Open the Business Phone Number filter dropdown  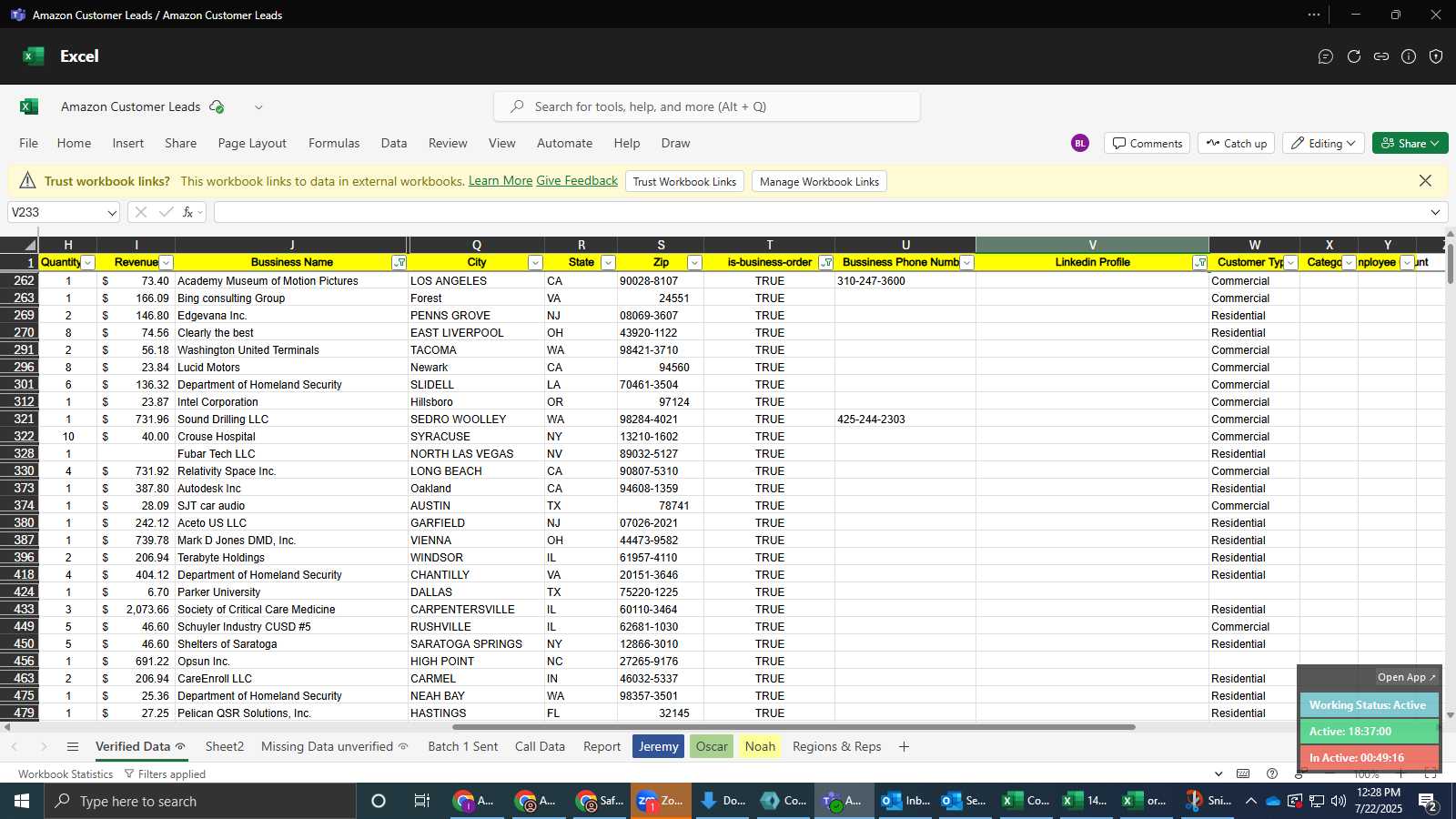967,262
